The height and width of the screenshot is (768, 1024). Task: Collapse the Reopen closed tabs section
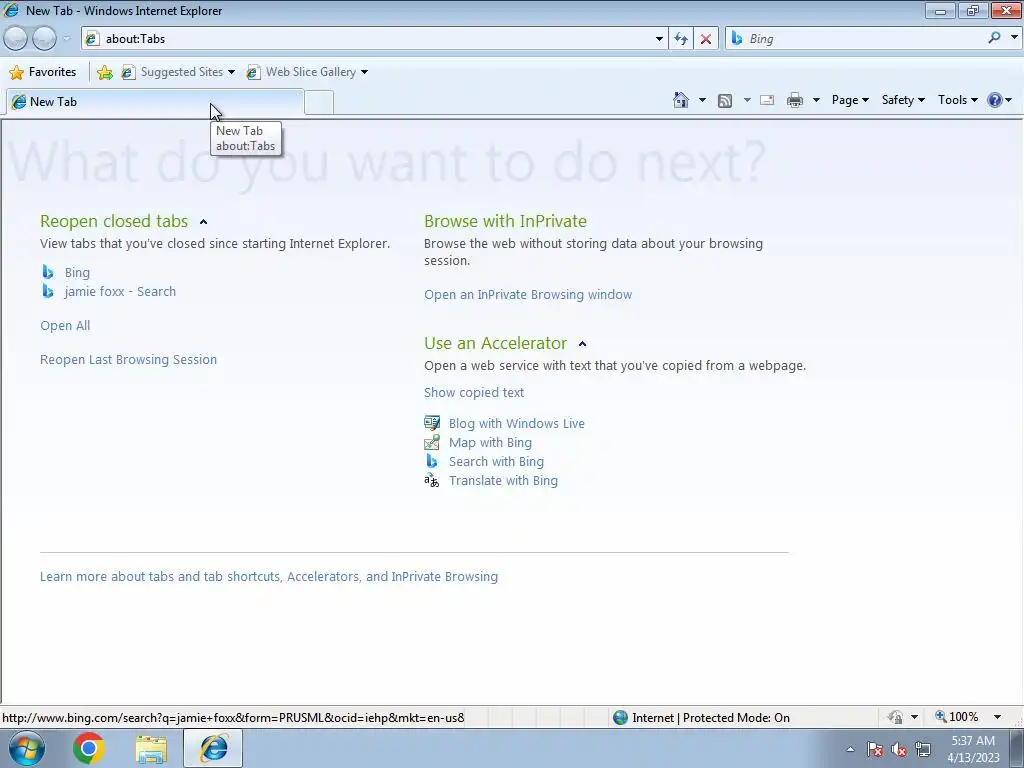click(x=203, y=222)
